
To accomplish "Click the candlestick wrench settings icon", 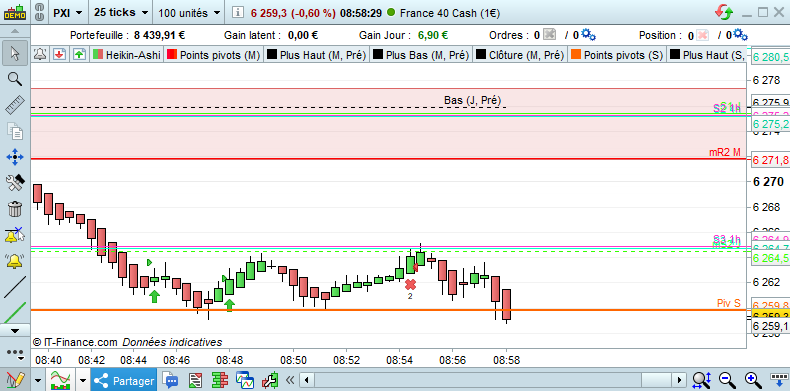I will (x=271, y=380).
